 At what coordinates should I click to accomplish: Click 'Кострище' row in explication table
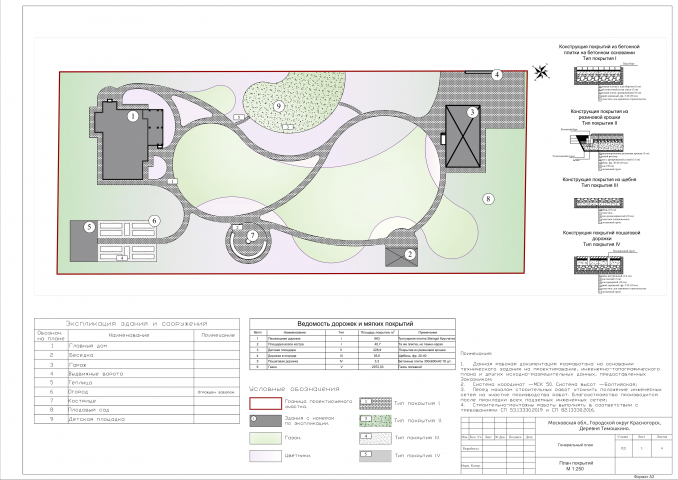tap(137, 401)
